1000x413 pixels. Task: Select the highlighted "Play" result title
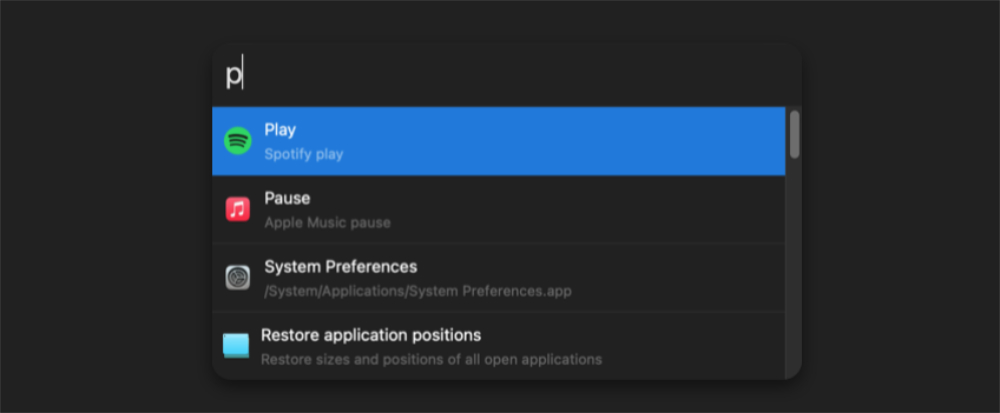click(x=280, y=130)
